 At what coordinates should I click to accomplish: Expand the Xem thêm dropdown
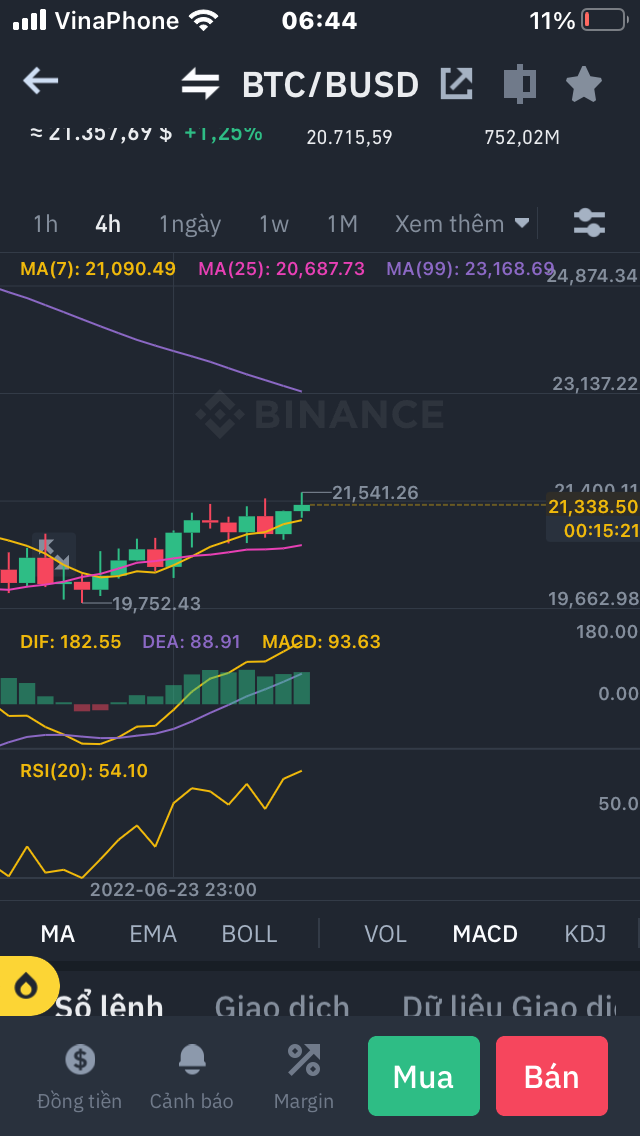point(462,224)
